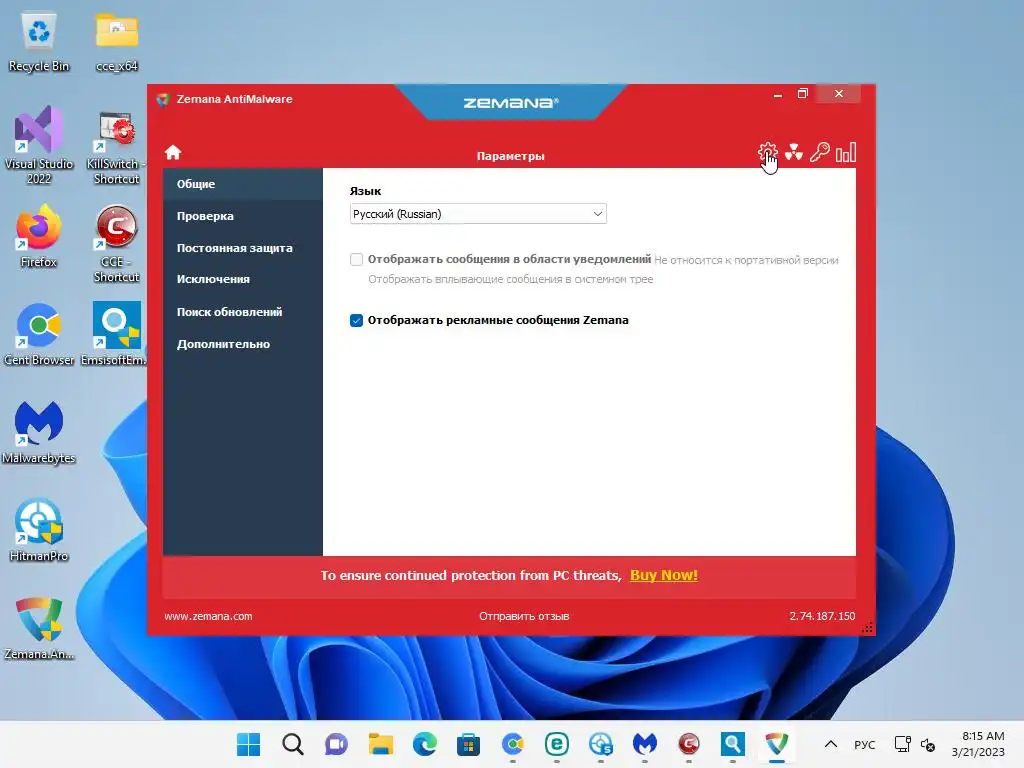The image size is (1024, 768).
Task: Open cce_x64 folder on desktop
Action: pos(117,41)
